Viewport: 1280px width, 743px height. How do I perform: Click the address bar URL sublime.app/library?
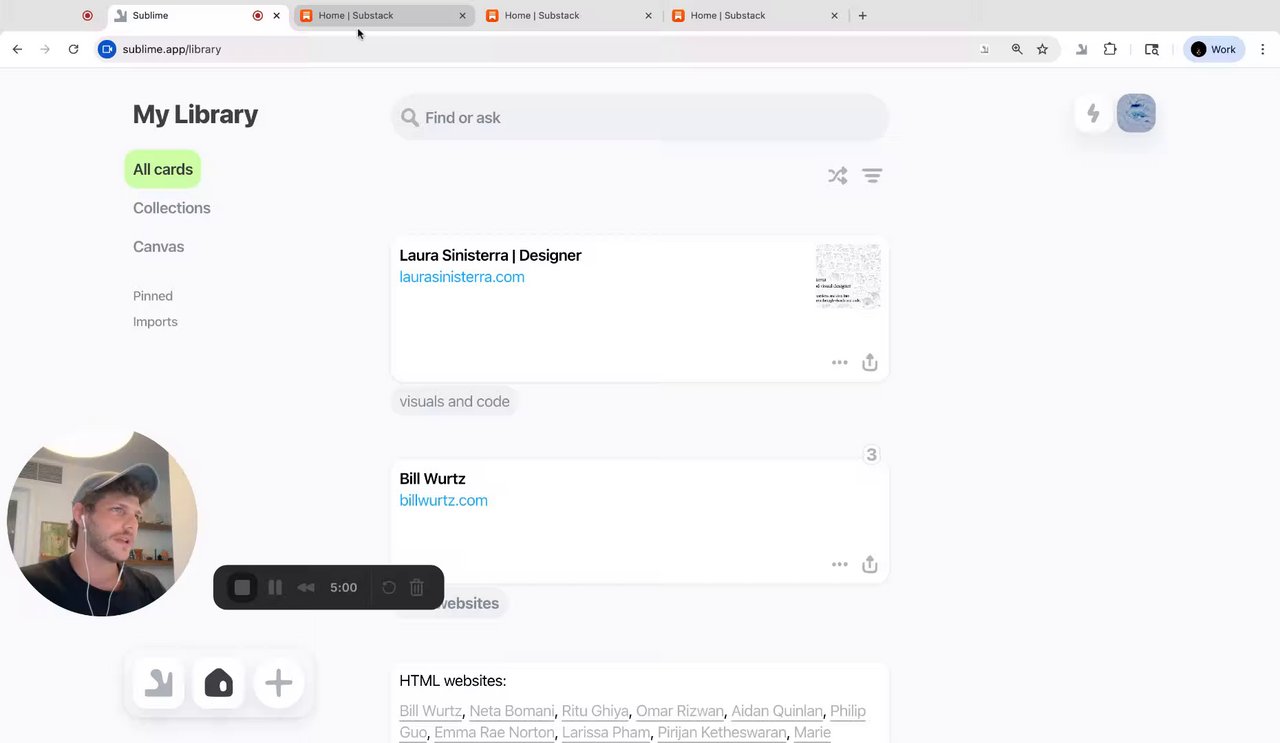pyautogui.click(x=172, y=49)
